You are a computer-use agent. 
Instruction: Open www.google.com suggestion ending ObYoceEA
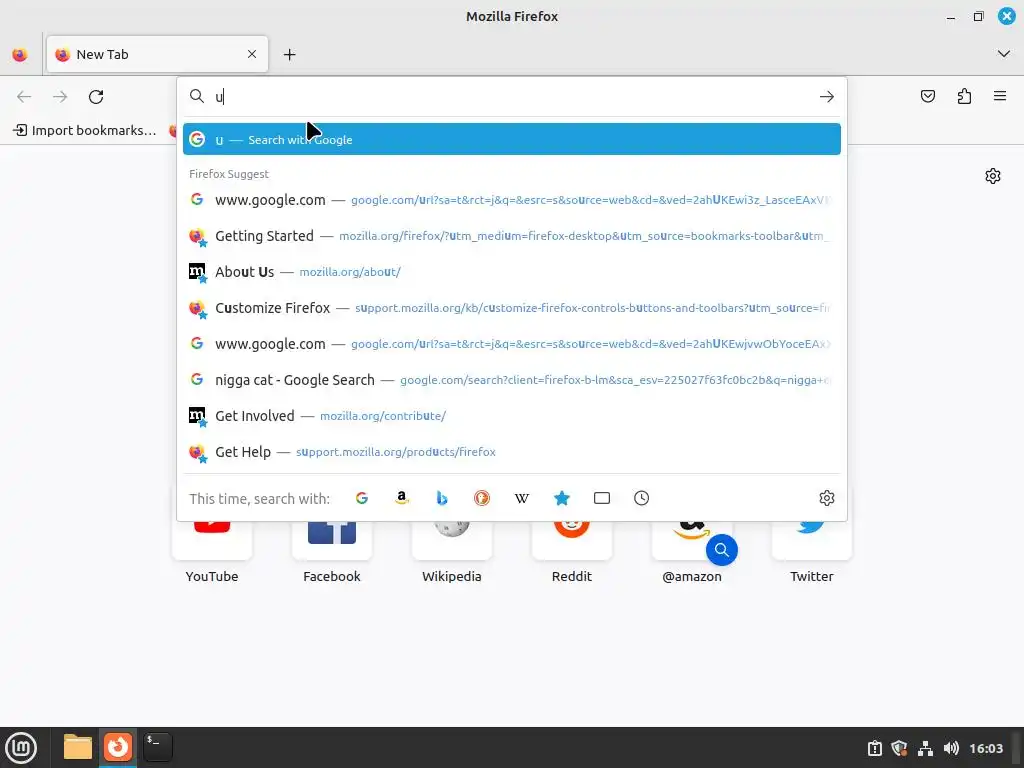511,344
